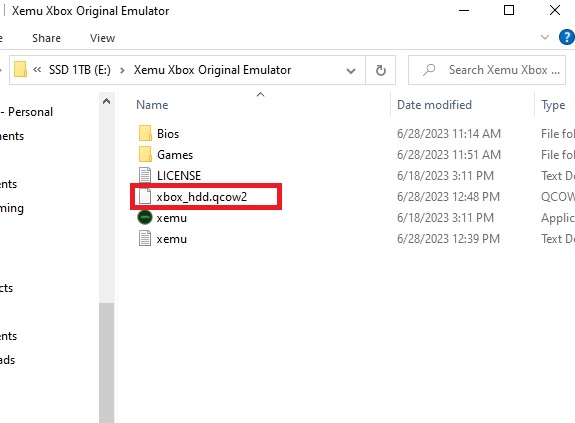This screenshot has width=575, height=423.
Task: Expand SSD 1TB (E:) subfolder arrow
Action: tap(122, 70)
